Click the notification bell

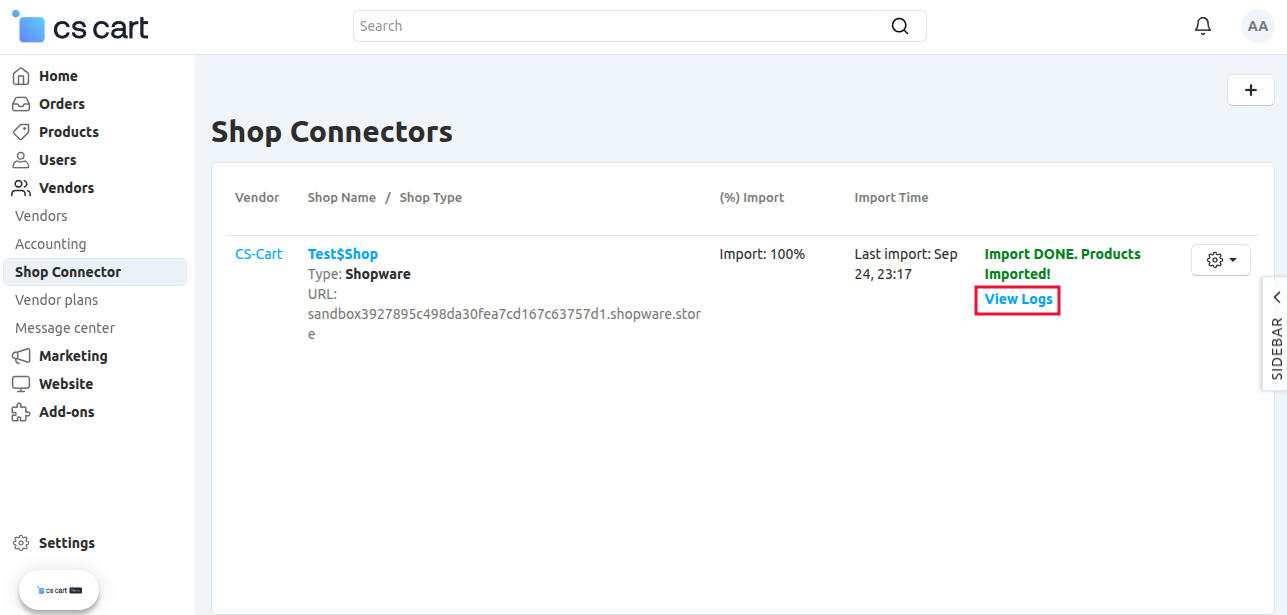tap(1202, 25)
